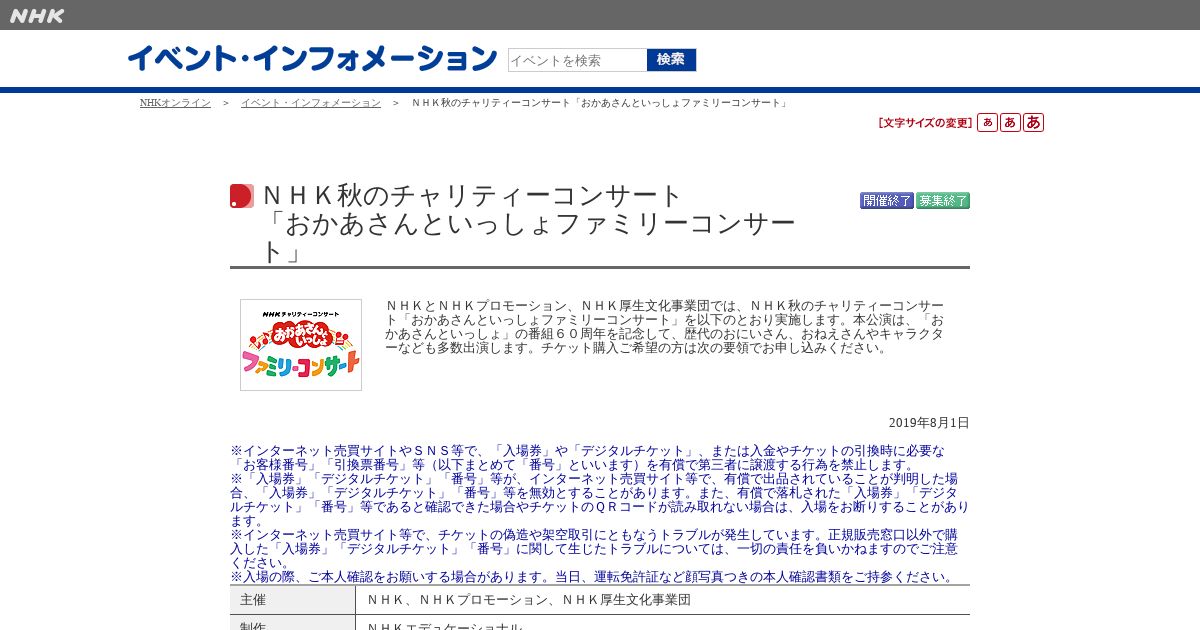Click the 主催 table header cell
This screenshot has height=630, width=1200.
(x=293, y=600)
